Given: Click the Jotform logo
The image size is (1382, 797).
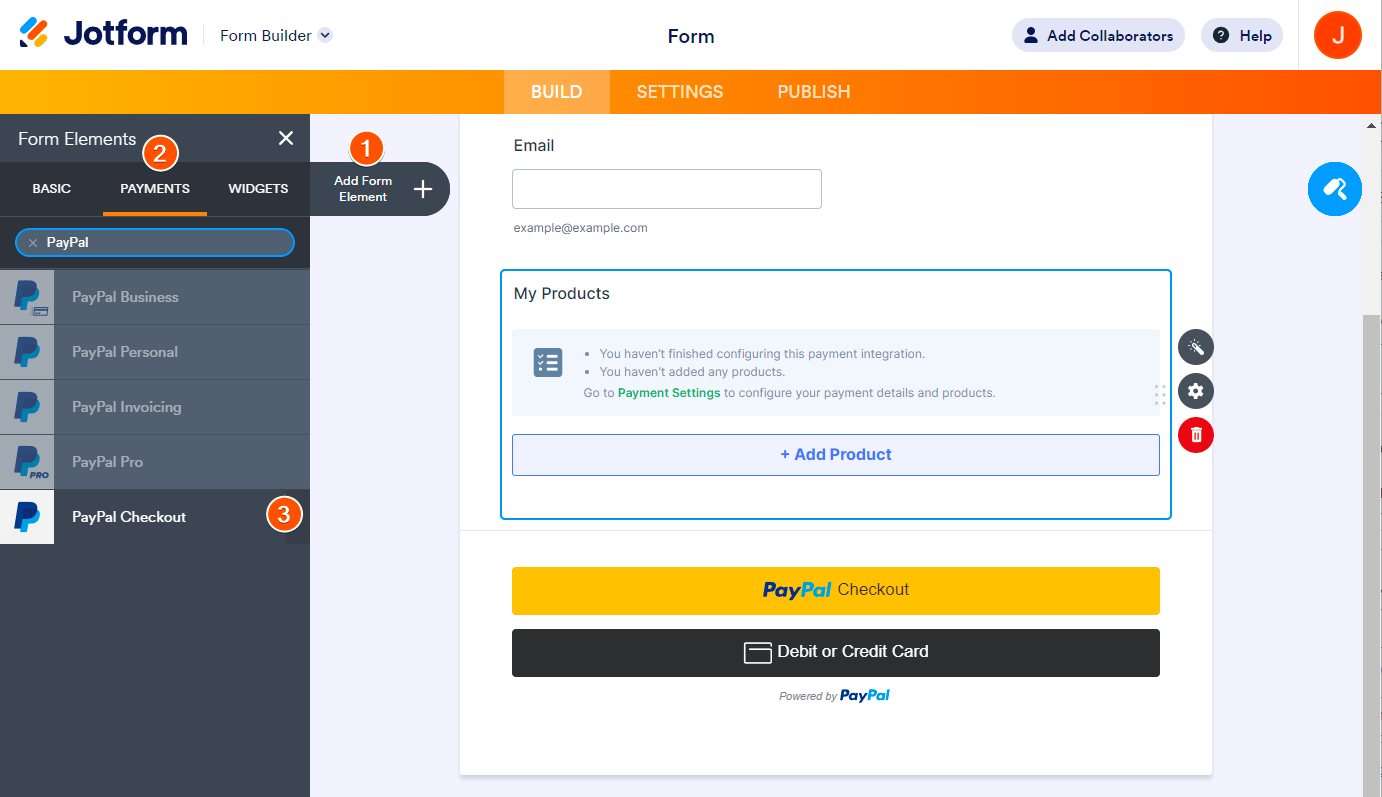Looking at the screenshot, I should [103, 34].
